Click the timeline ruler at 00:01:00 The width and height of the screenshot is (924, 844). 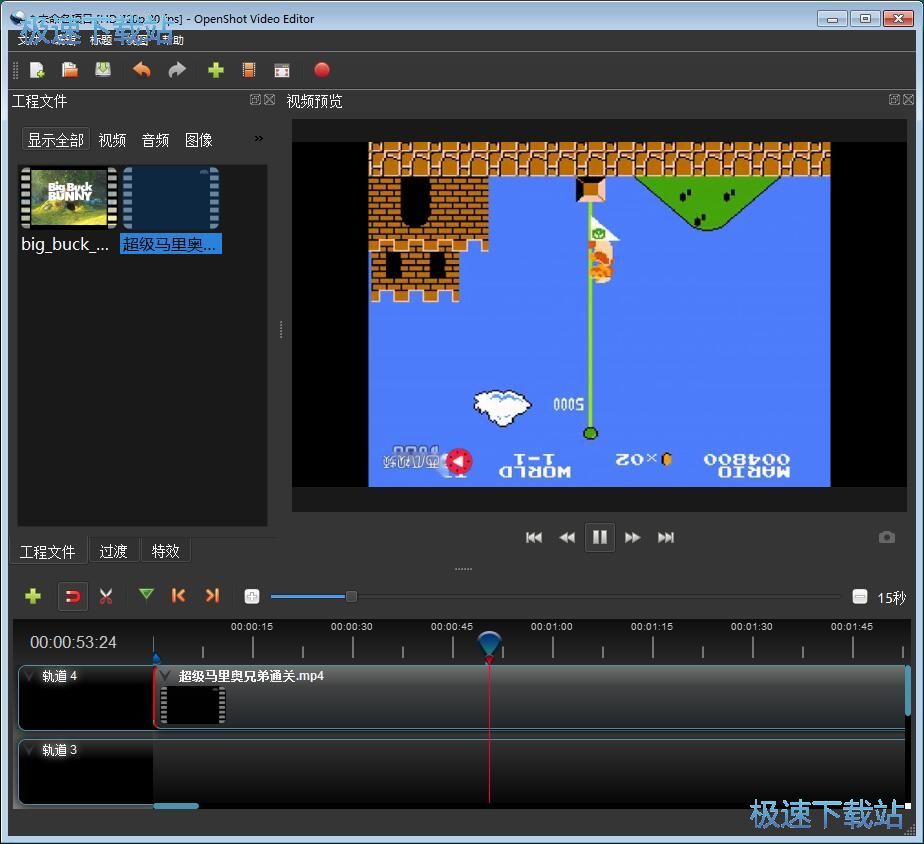[x=552, y=627]
